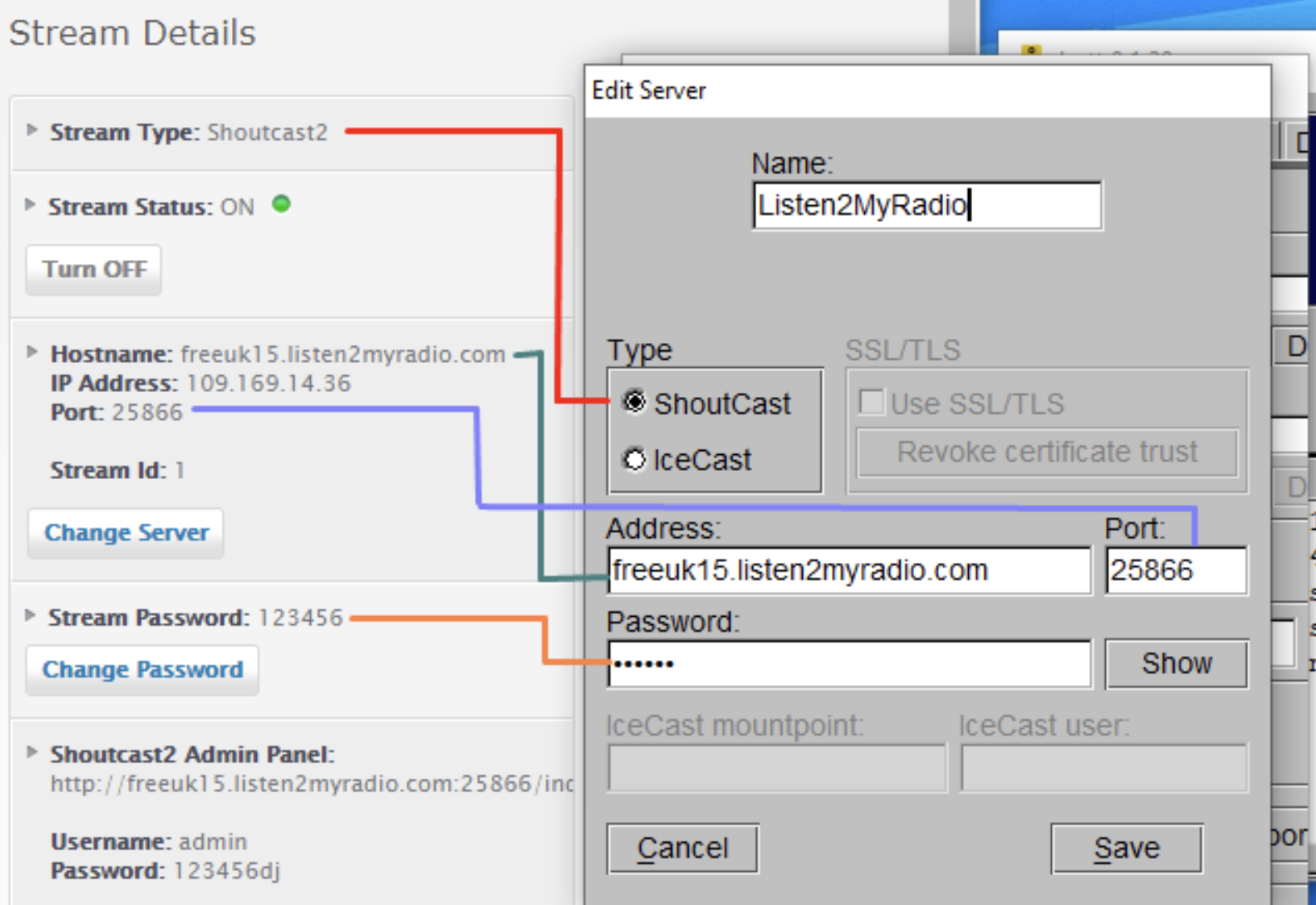Expand the Hostname section triangle
The image size is (1316, 905).
click(32, 353)
